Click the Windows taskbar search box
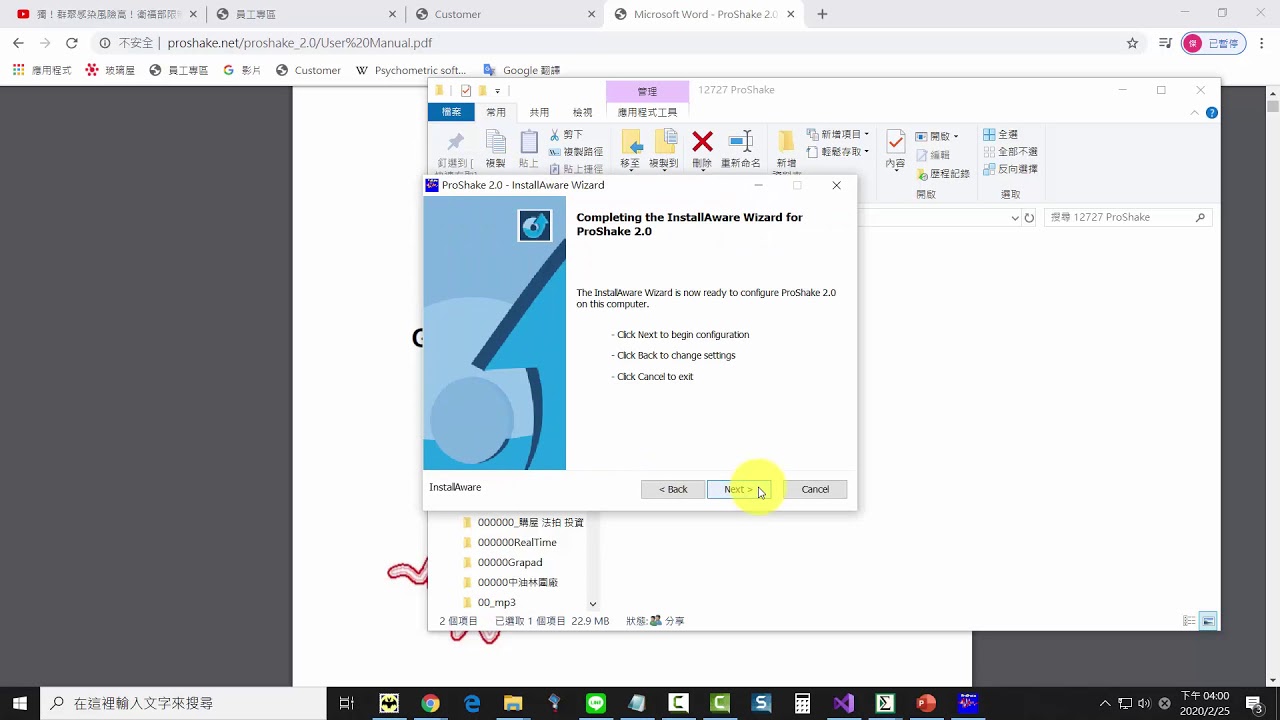Image resolution: width=1280 pixels, height=720 pixels. pyautogui.click(x=183, y=703)
